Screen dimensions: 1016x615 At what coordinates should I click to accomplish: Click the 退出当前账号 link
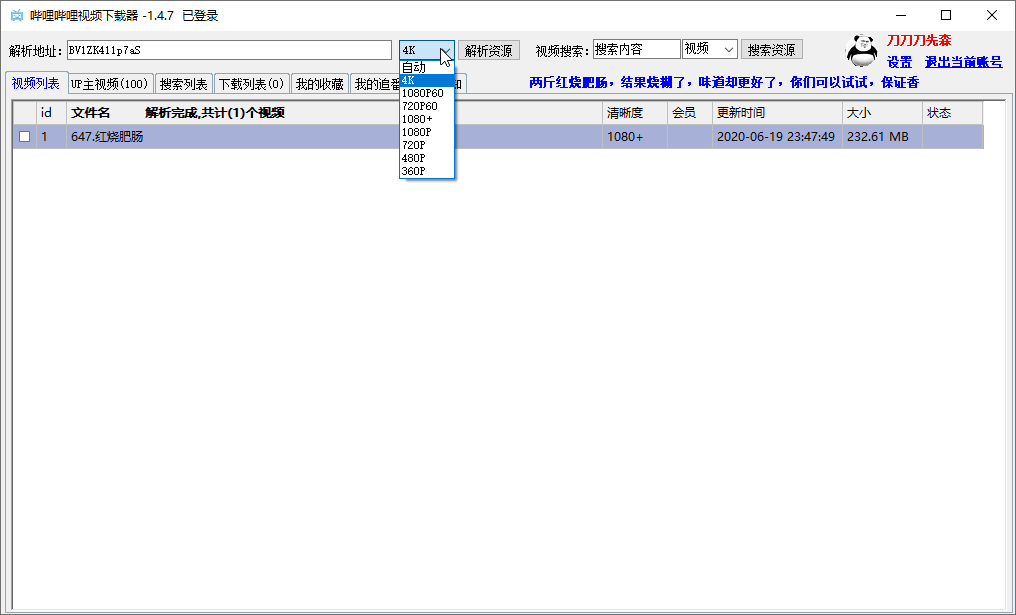(963, 62)
